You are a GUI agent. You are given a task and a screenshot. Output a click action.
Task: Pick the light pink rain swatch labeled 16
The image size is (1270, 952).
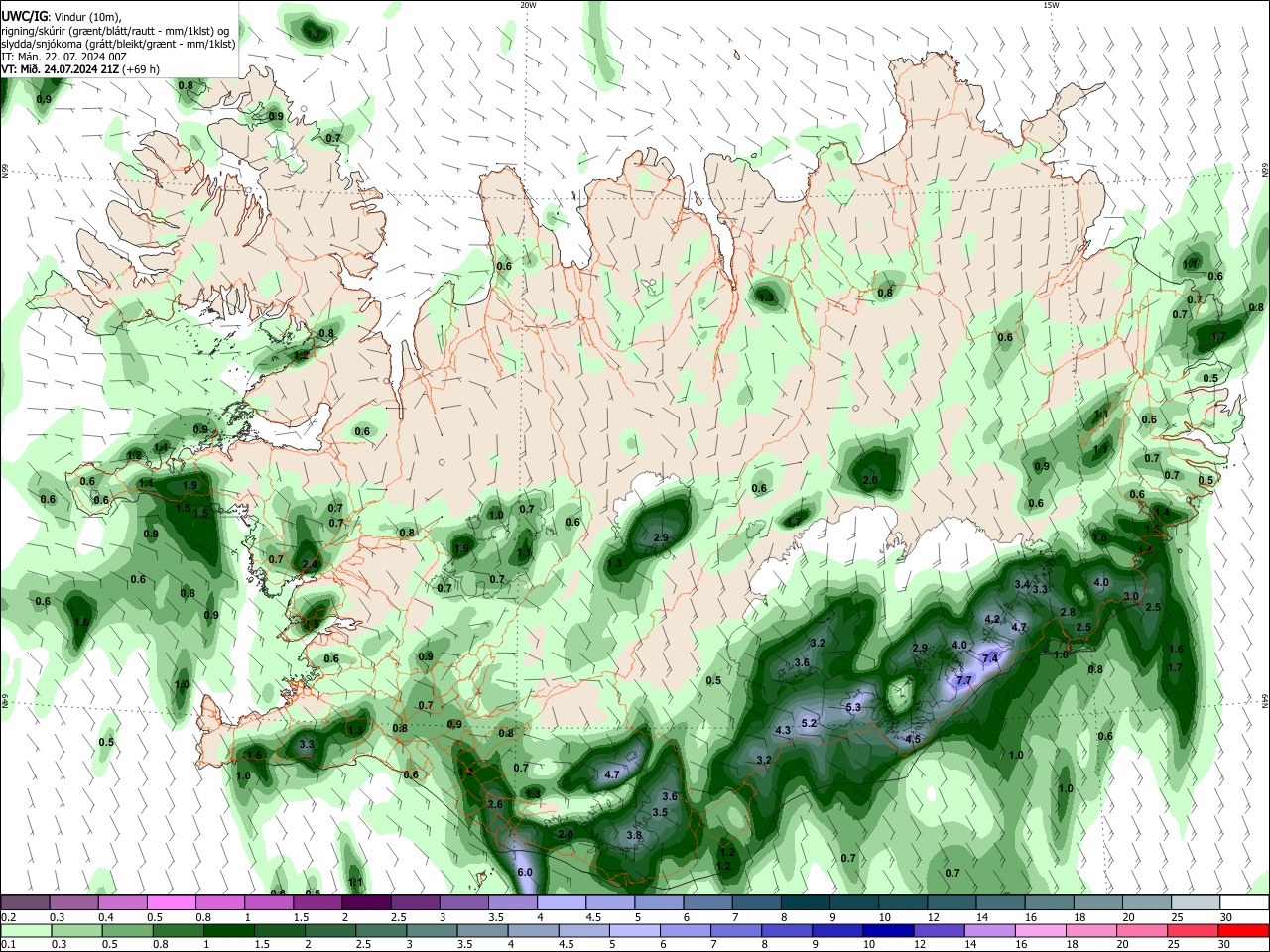click(x=1040, y=930)
